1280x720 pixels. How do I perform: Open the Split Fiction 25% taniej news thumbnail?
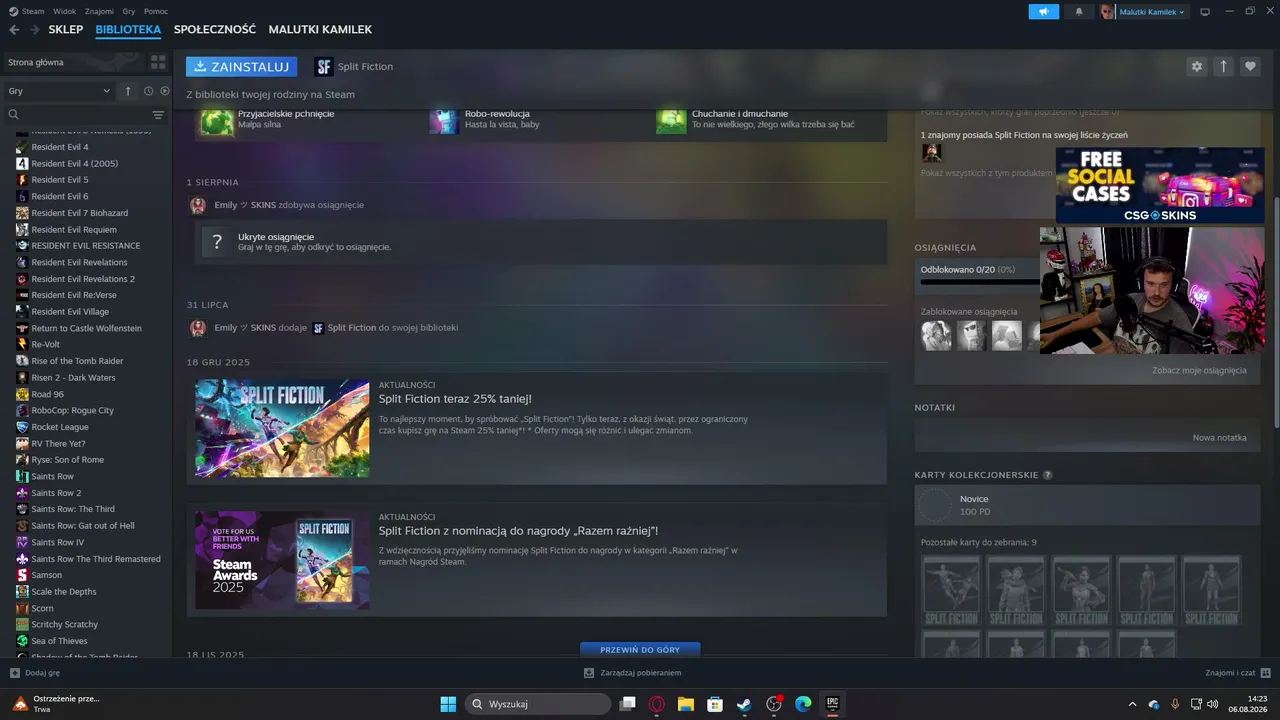coord(282,428)
